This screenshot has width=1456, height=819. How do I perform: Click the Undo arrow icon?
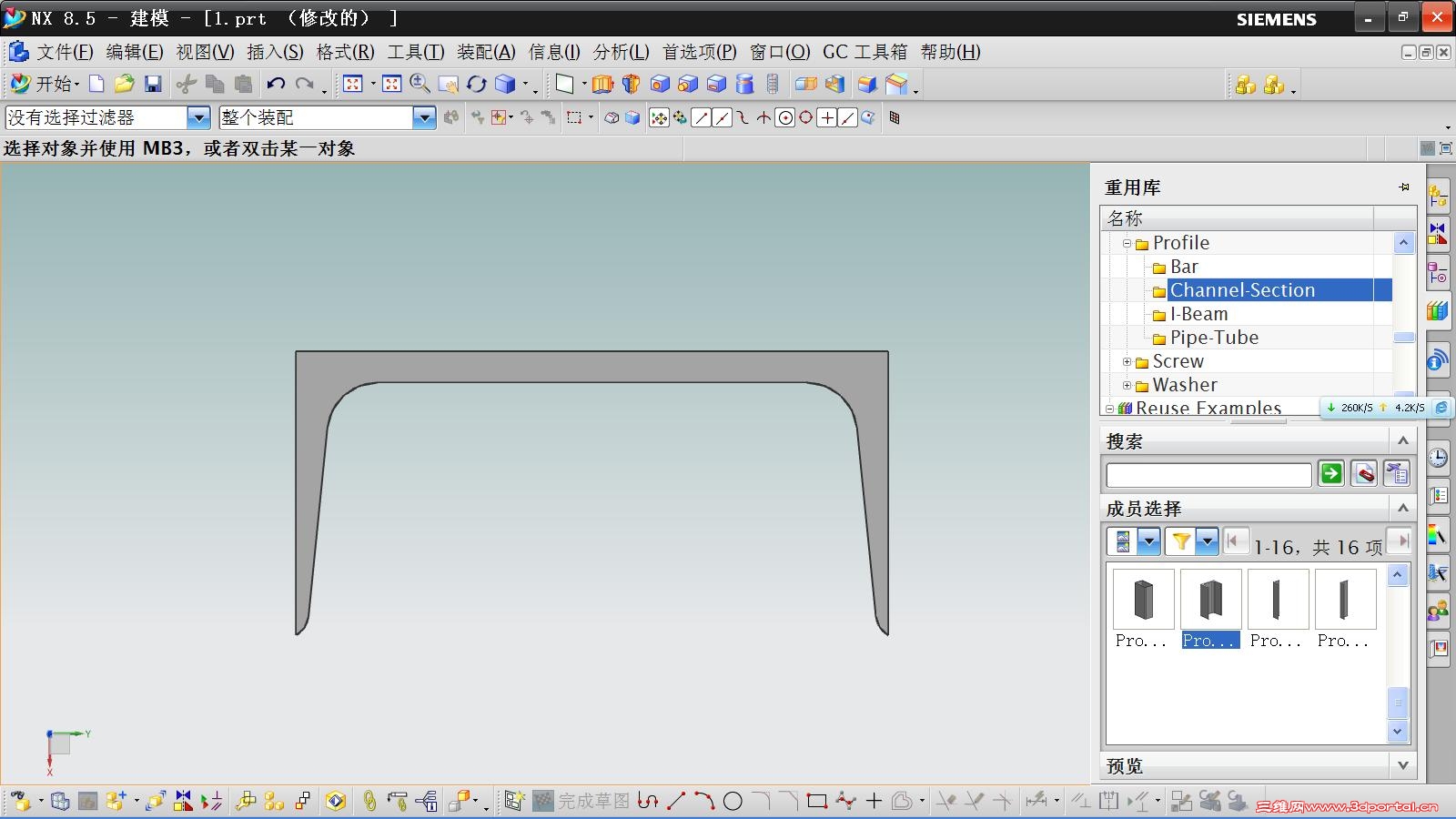tap(276, 85)
